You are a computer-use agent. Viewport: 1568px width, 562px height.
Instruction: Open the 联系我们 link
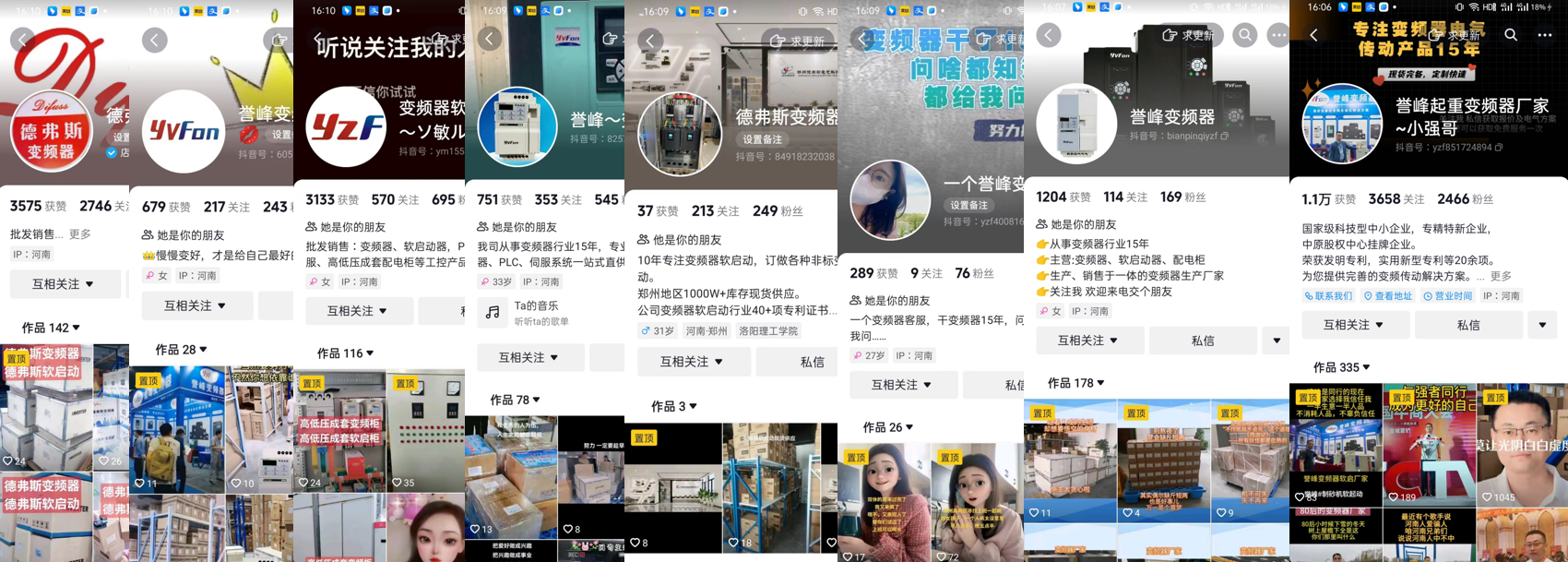pyautogui.click(x=1329, y=296)
